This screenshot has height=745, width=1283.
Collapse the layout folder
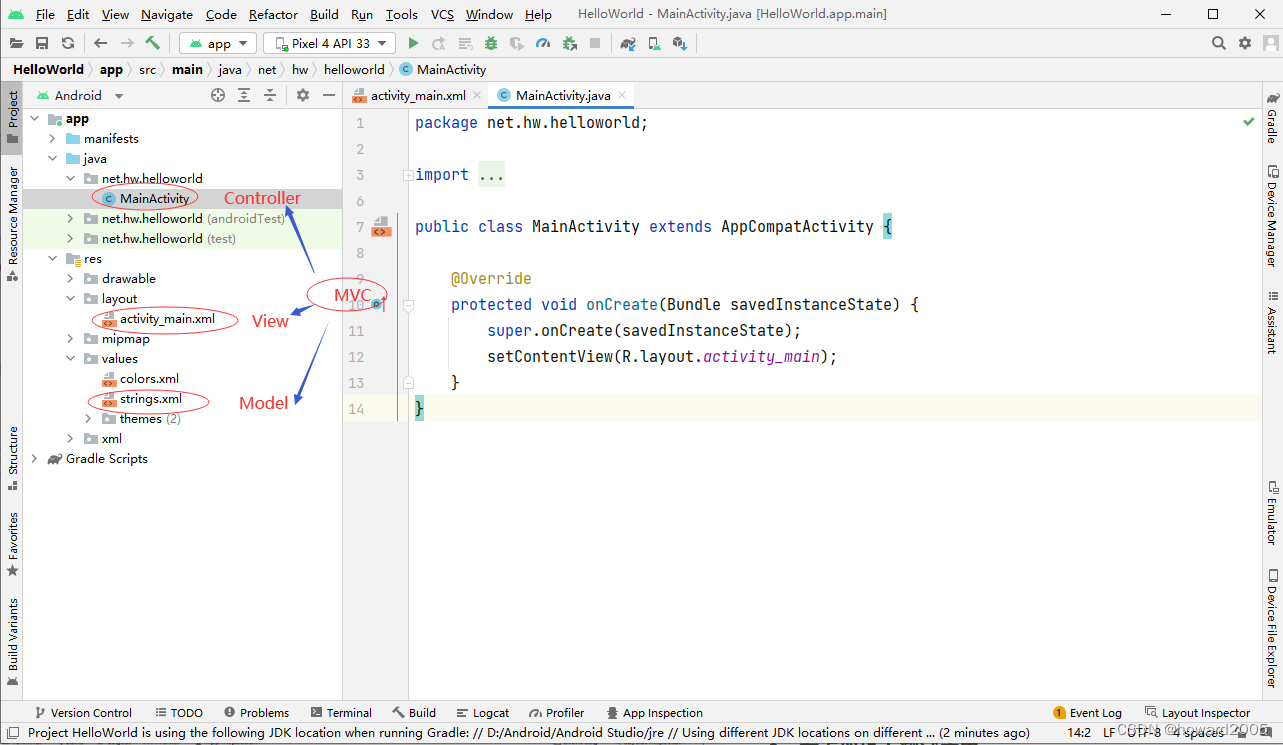pos(70,299)
